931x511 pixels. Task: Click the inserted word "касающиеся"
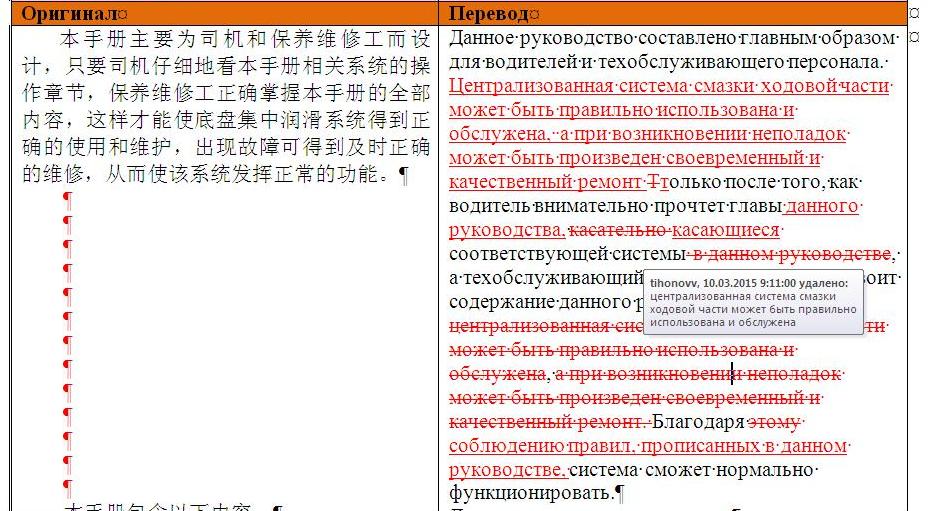[726, 230]
